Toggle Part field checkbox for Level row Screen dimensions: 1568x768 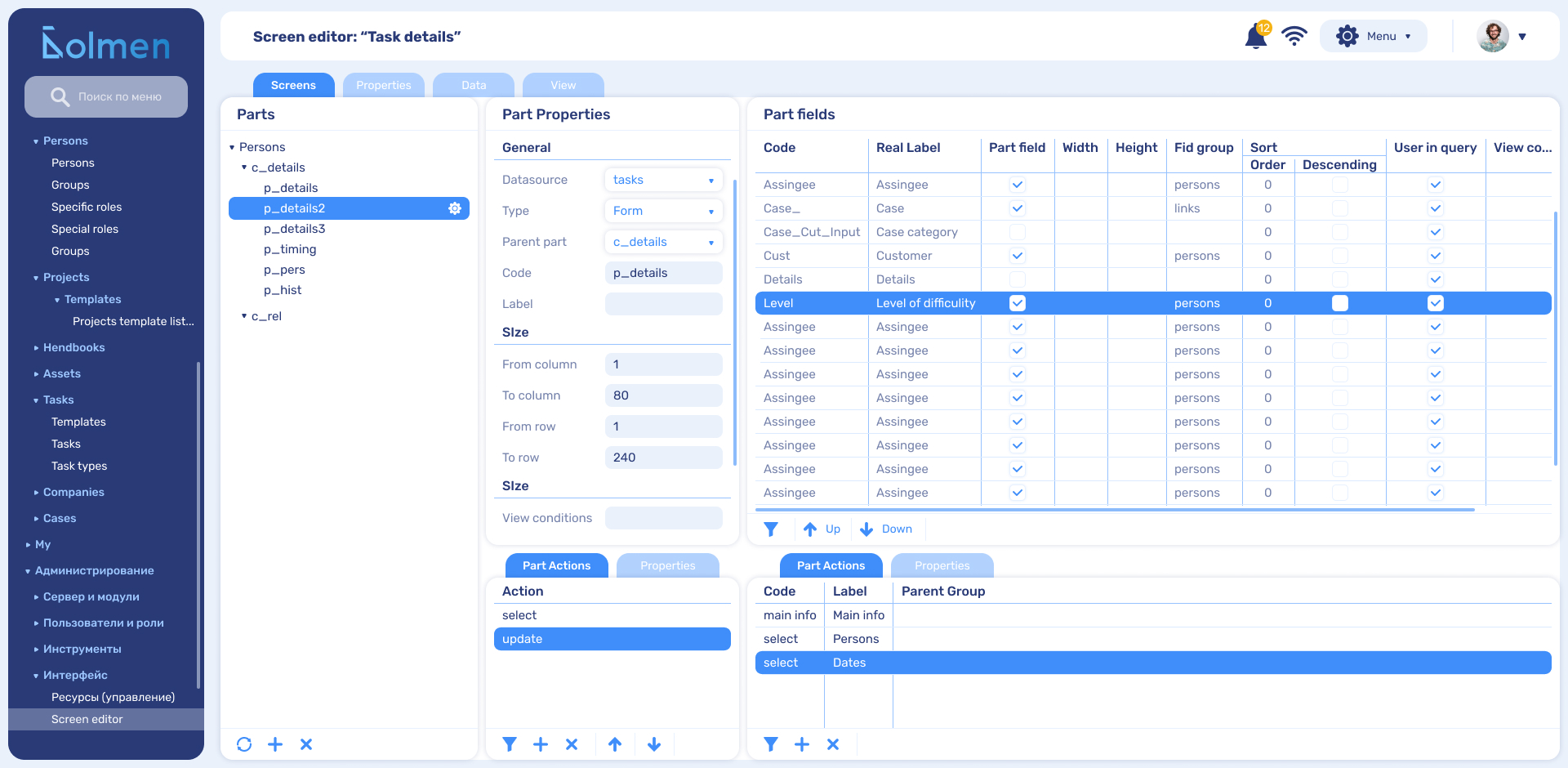point(1018,303)
